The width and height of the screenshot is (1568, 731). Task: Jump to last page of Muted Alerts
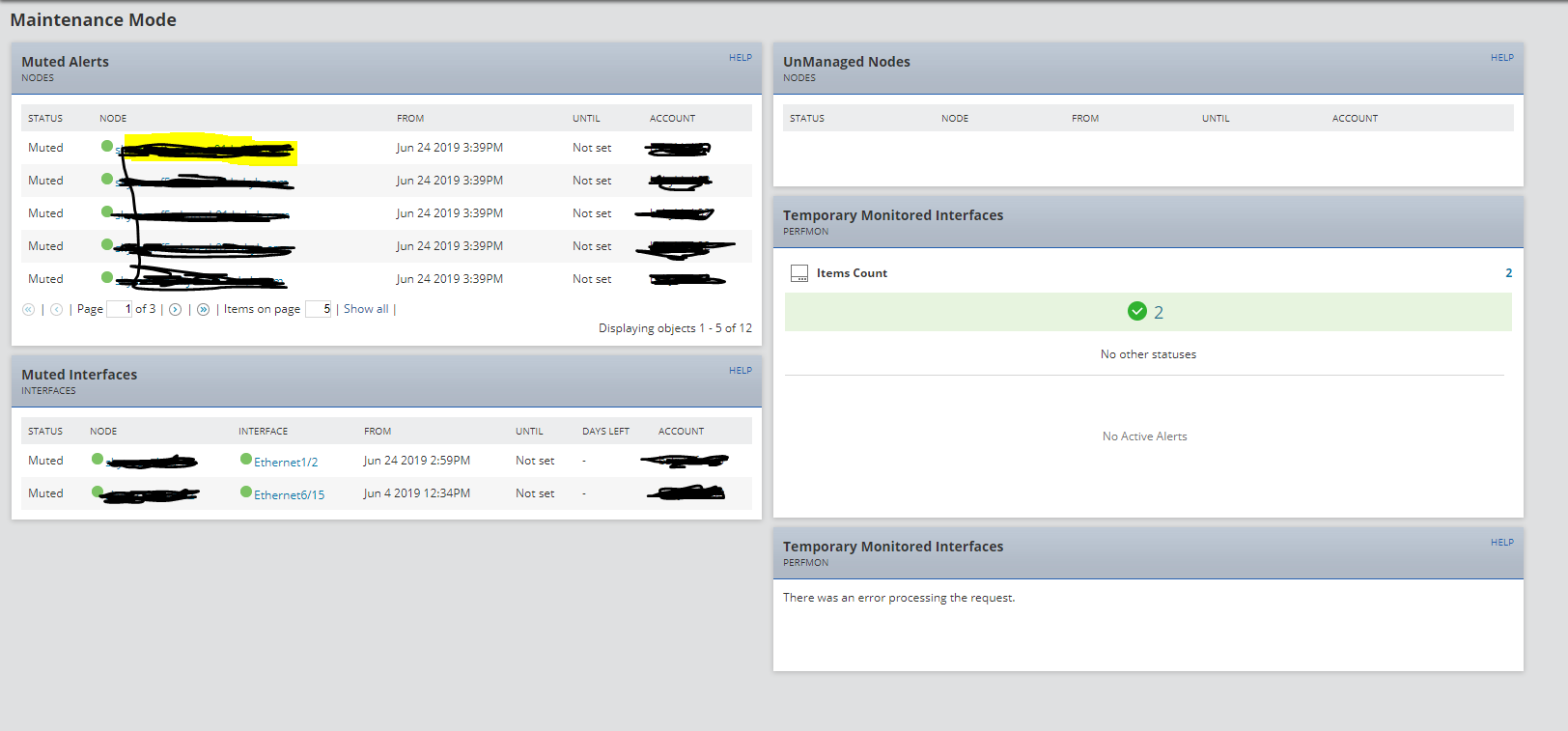click(x=203, y=310)
